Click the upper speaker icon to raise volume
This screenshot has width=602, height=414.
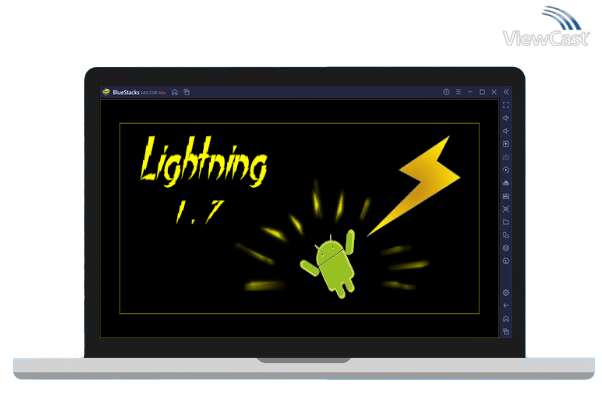point(506,118)
